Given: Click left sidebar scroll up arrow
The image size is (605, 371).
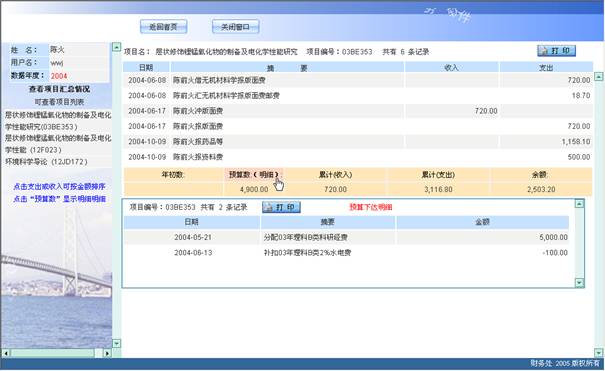Looking at the screenshot, I should [x=116, y=47].
